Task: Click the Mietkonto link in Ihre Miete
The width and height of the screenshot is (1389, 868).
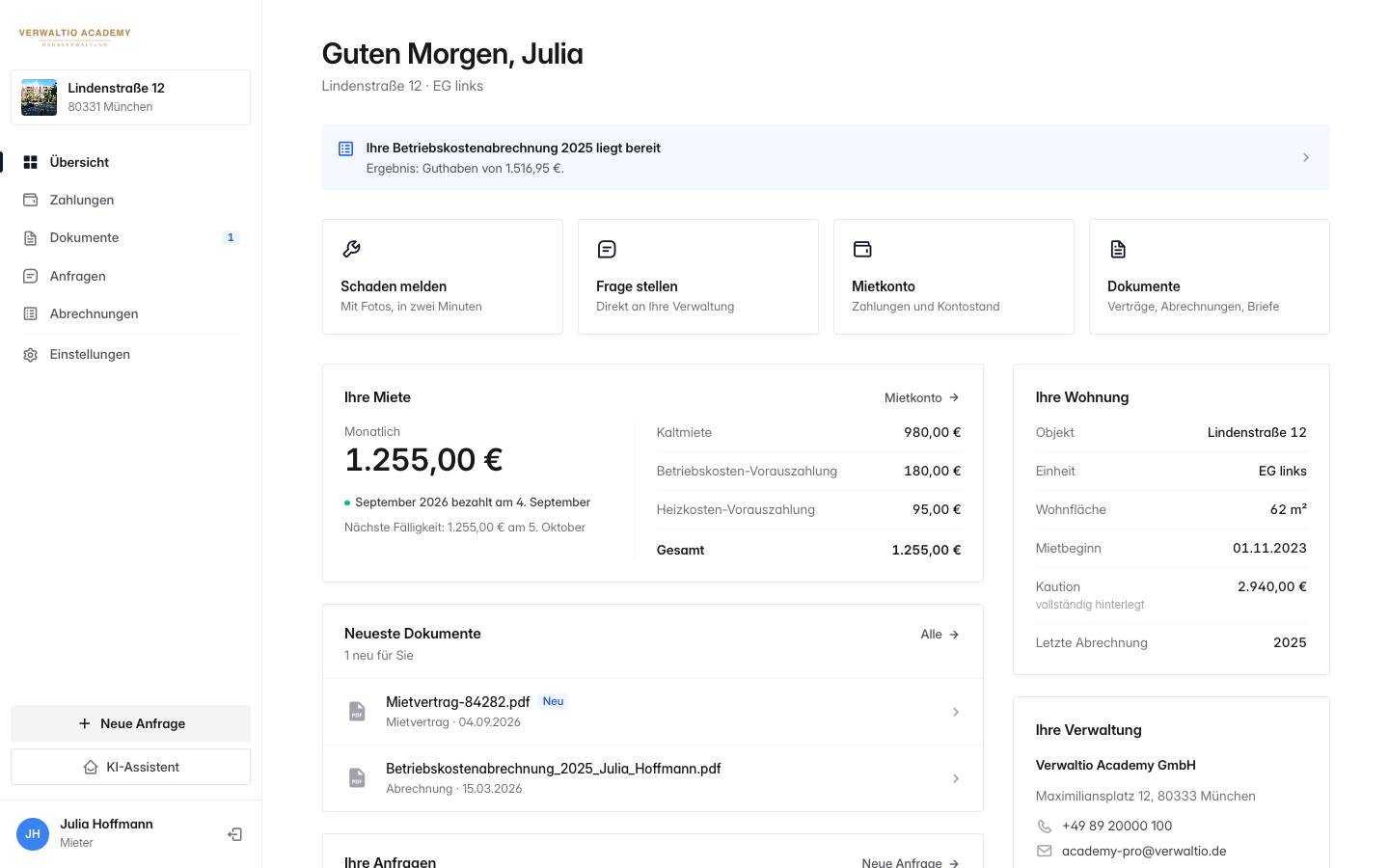Action: tap(922, 397)
